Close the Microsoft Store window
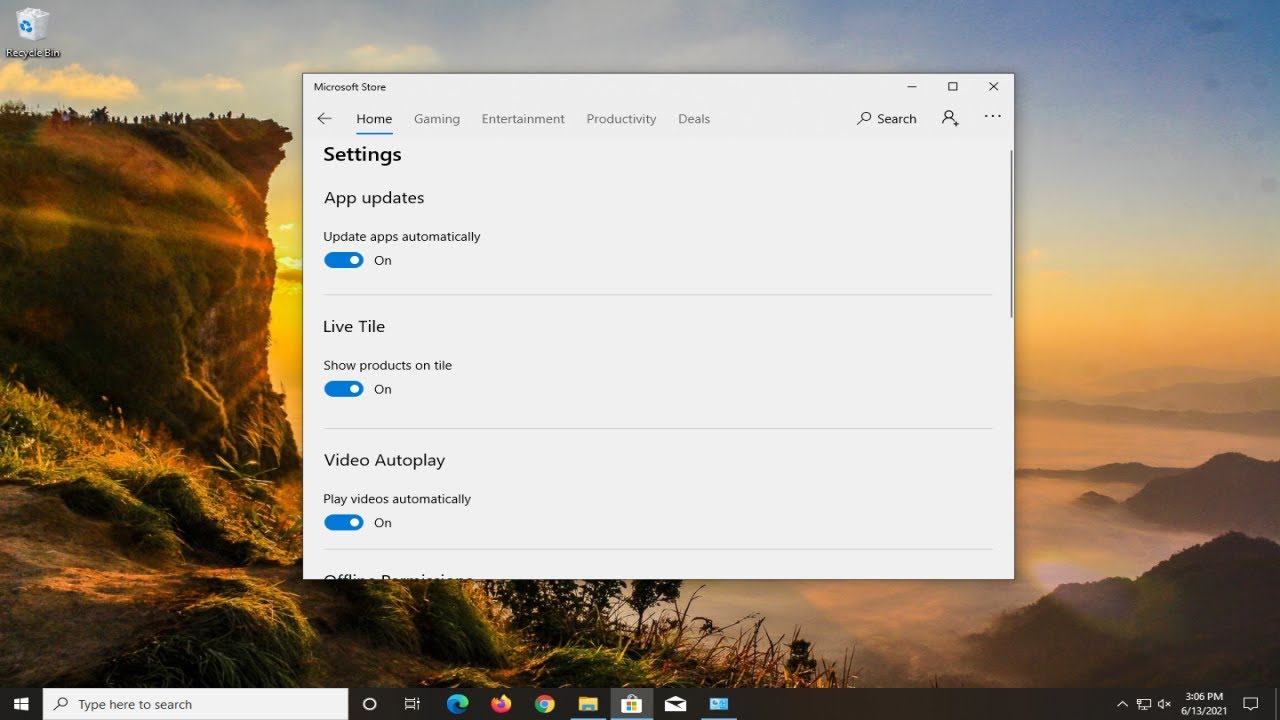This screenshot has height=720, width=1280. click(993, 87)
